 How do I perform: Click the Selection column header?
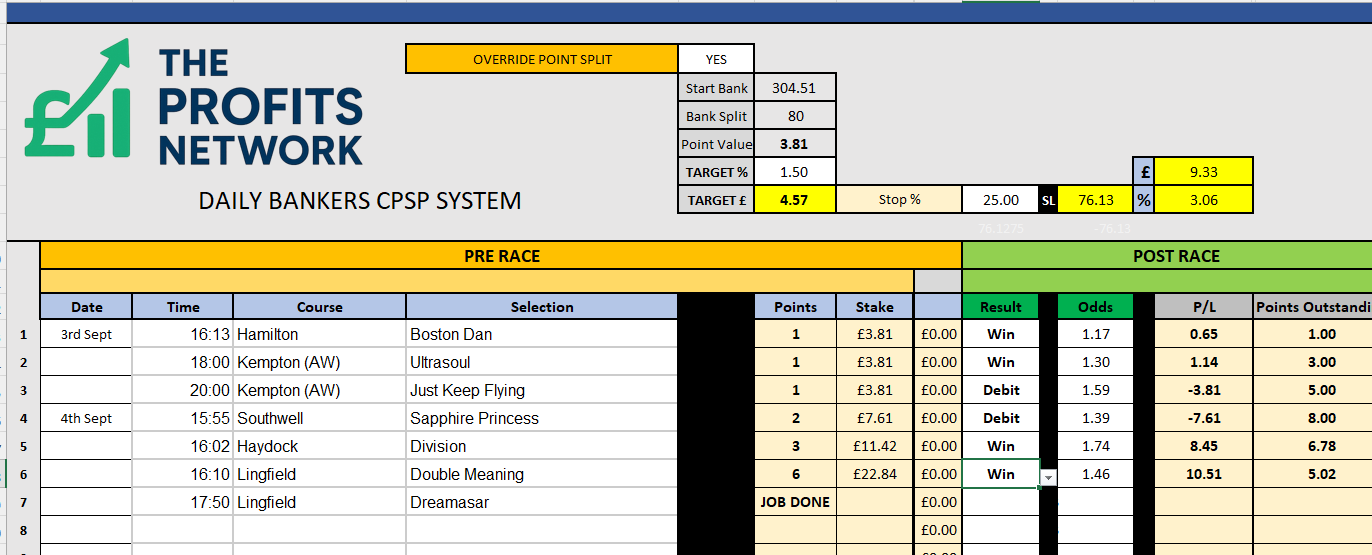pos(541,307)
